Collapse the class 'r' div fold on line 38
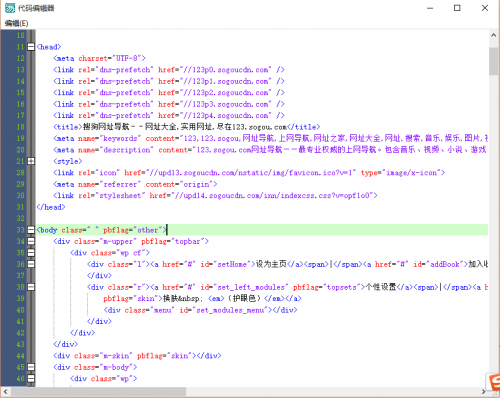This screenshot has height=398, width=500. pos(31,287)
